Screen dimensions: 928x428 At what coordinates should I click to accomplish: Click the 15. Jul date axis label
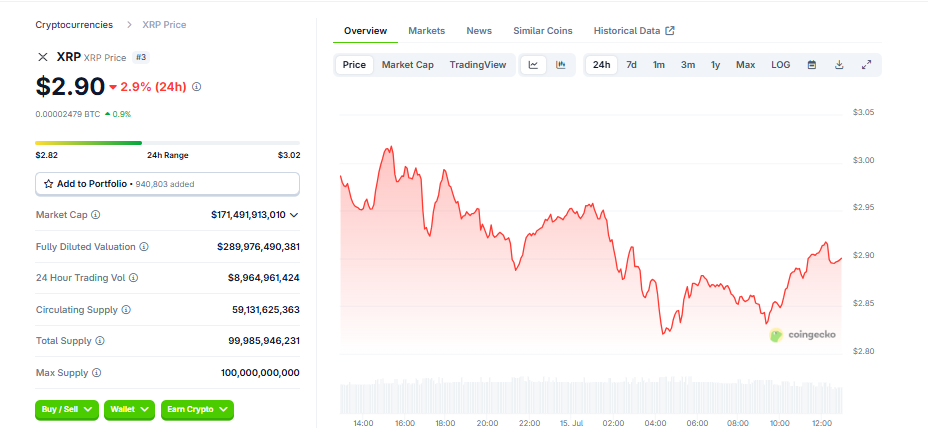pos(571,423)
